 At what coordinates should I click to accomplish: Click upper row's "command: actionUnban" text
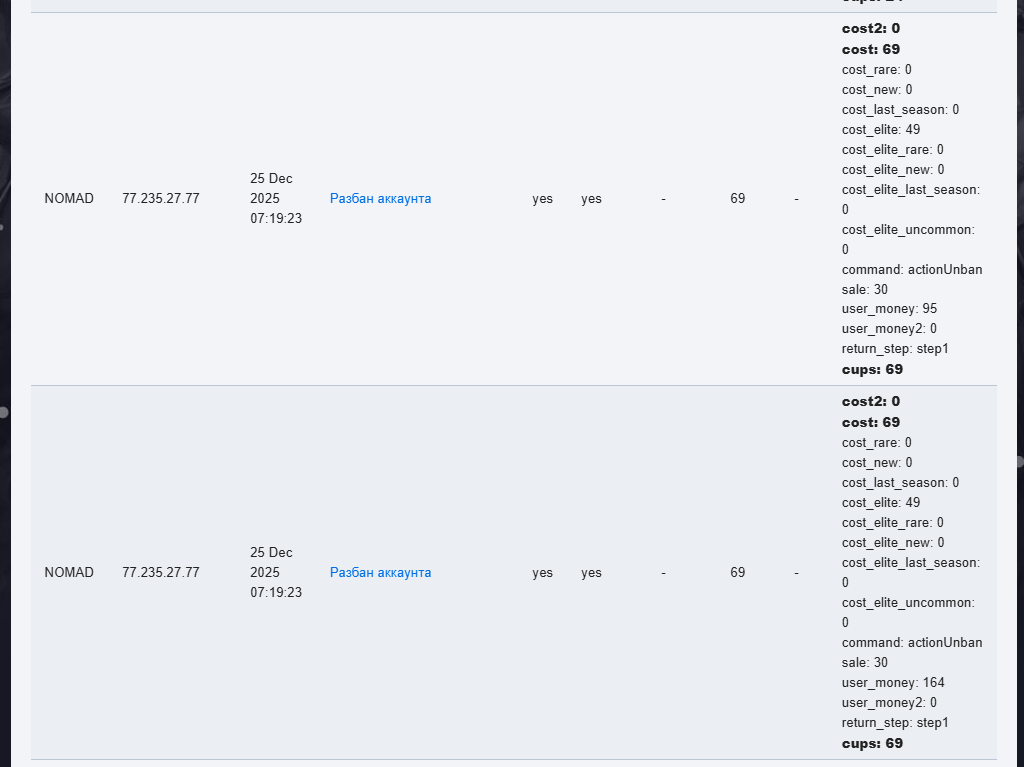pos(912,269)
